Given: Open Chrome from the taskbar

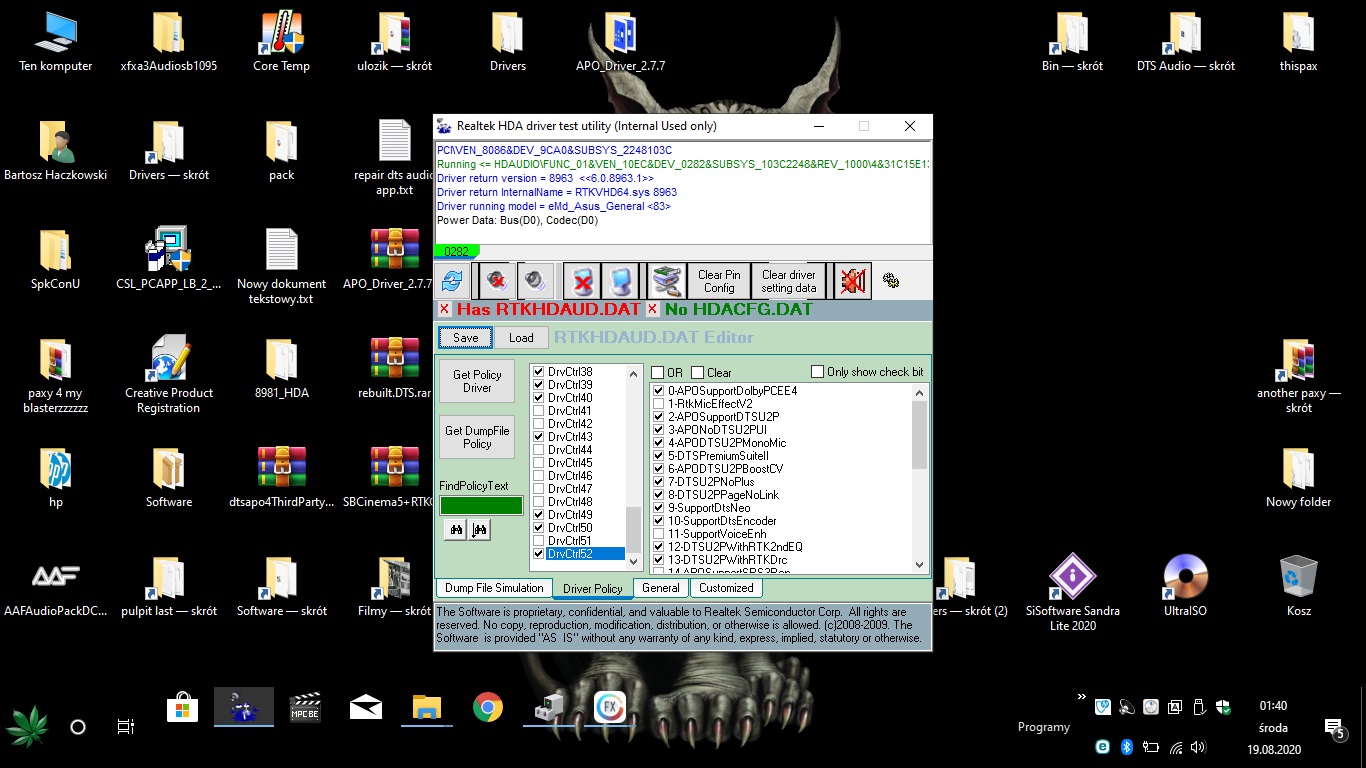Looking at the screenshot, I should pos(488,708).
